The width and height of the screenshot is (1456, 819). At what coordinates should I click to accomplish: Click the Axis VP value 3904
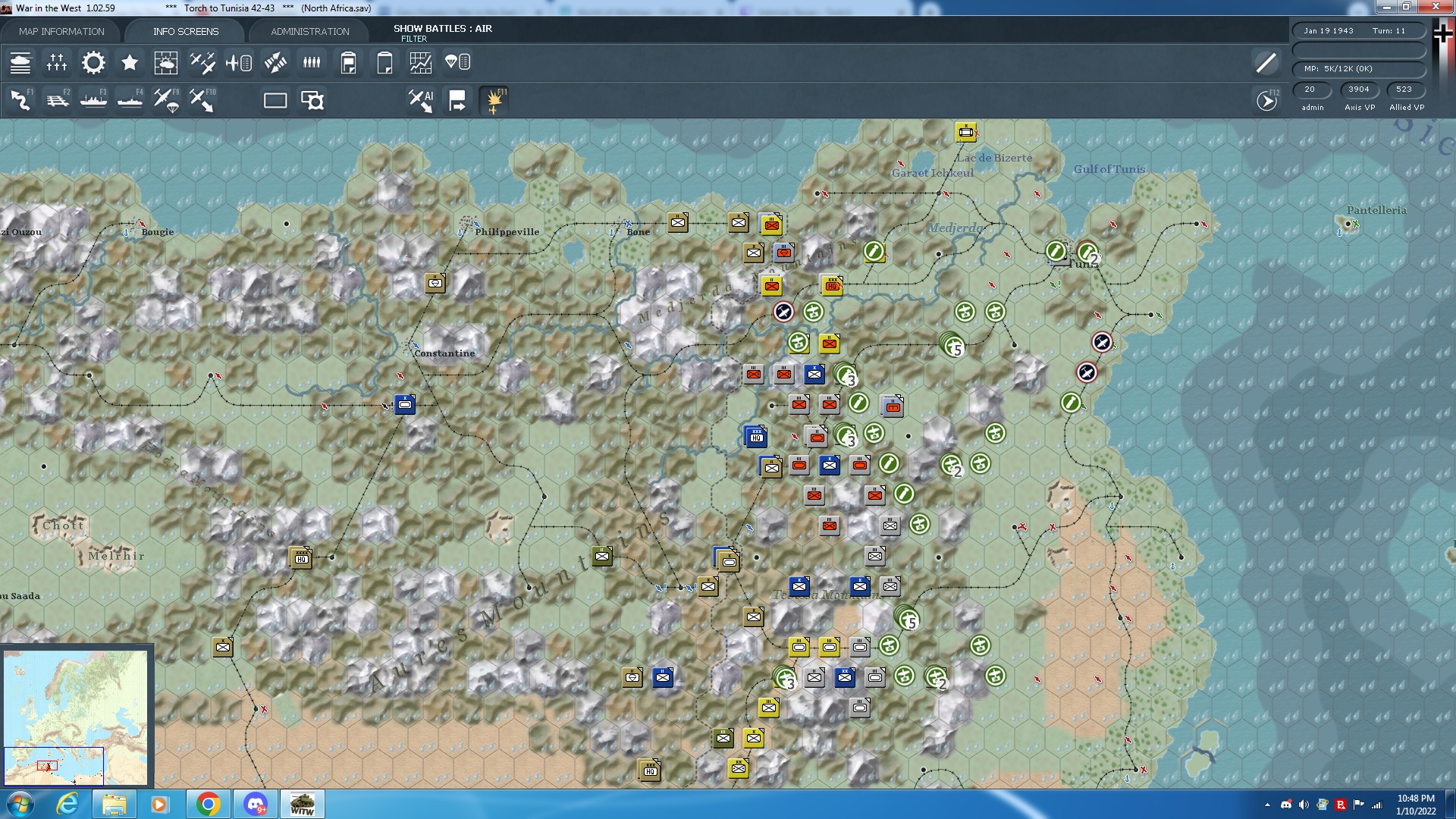(x=1359, y=89)
